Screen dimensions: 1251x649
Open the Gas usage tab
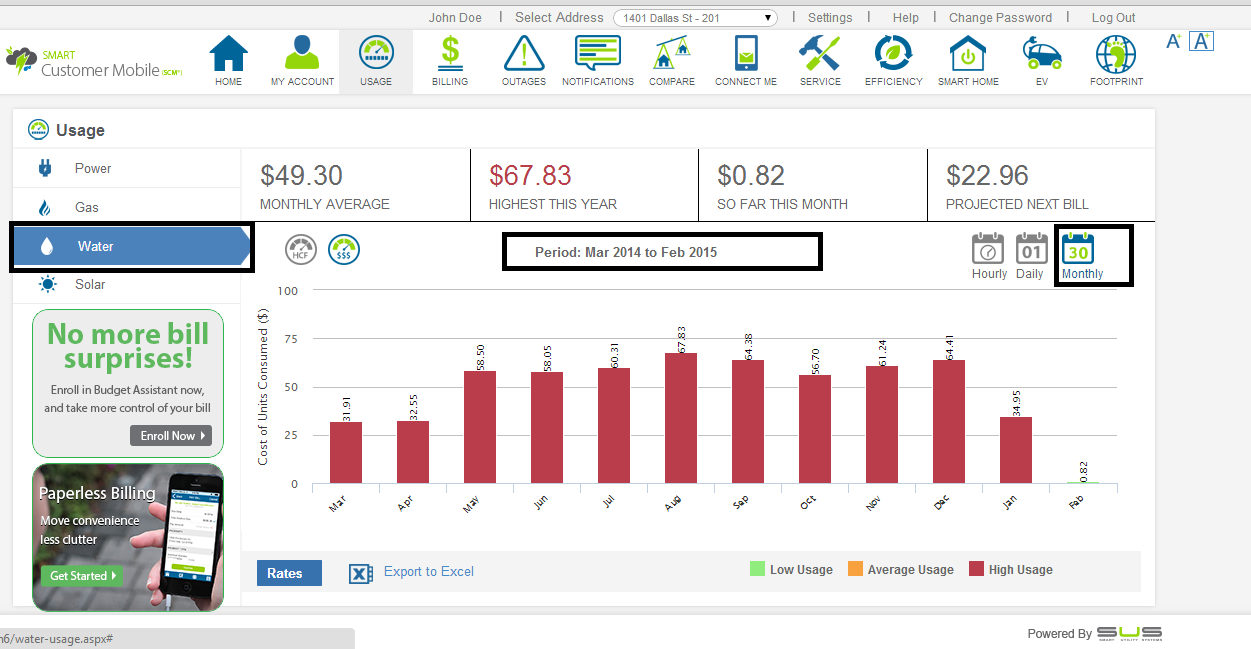87,207
